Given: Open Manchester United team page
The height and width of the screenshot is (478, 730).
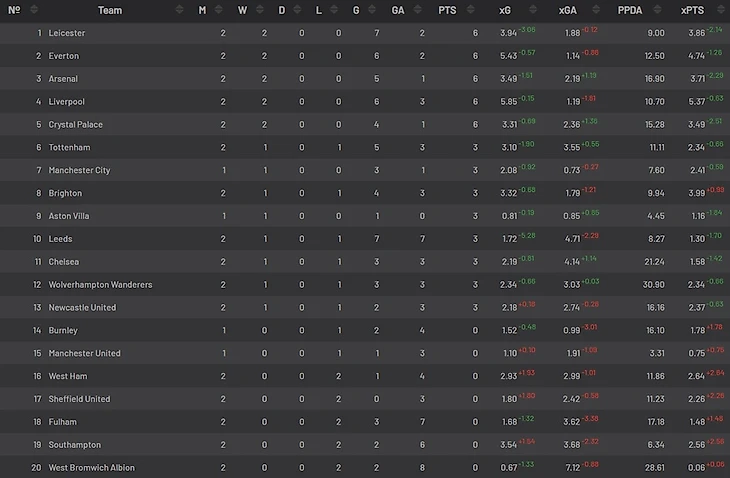Looking at the screenshot, I should 85,353.
